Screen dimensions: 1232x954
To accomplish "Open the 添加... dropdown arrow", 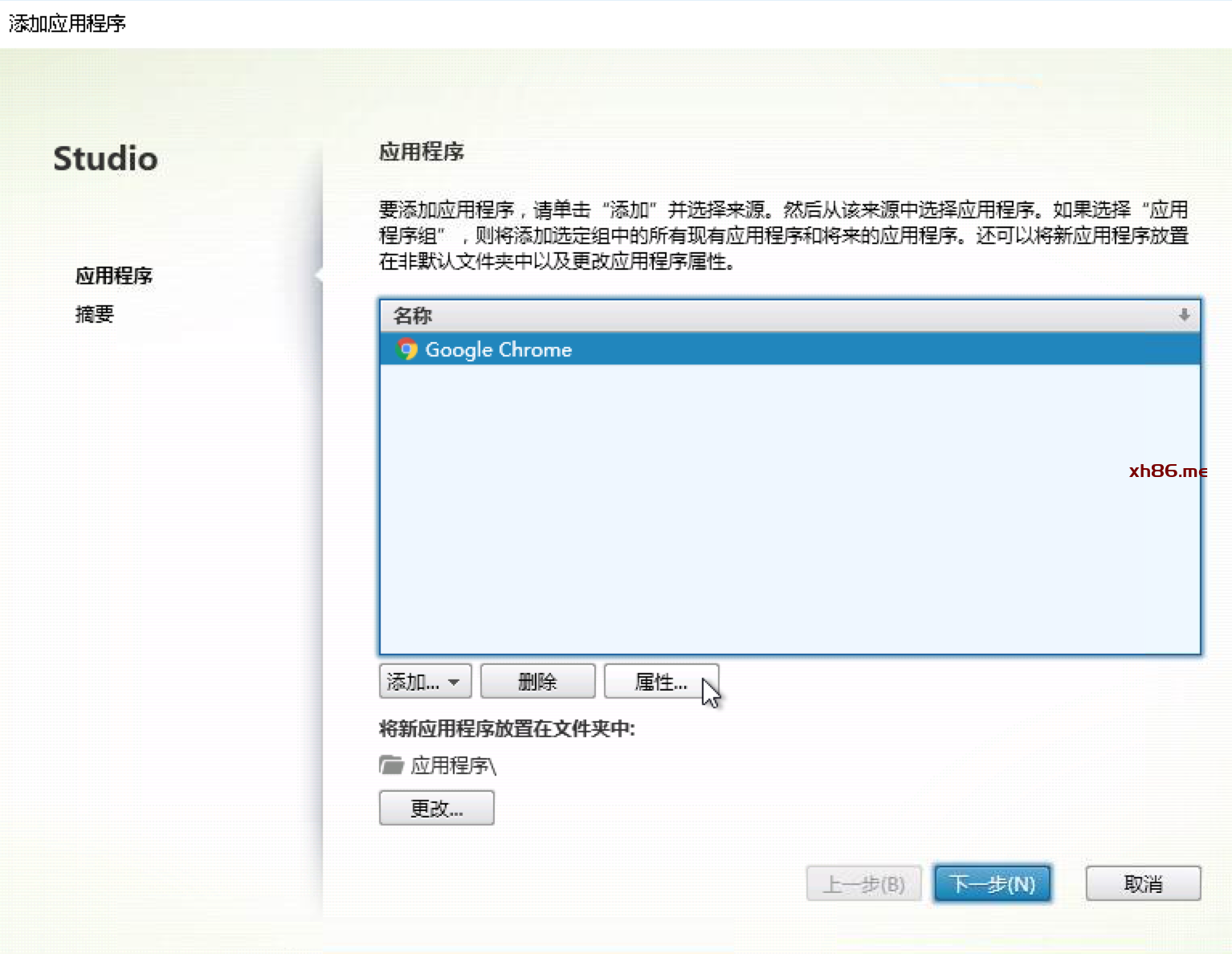I will 455,682.
